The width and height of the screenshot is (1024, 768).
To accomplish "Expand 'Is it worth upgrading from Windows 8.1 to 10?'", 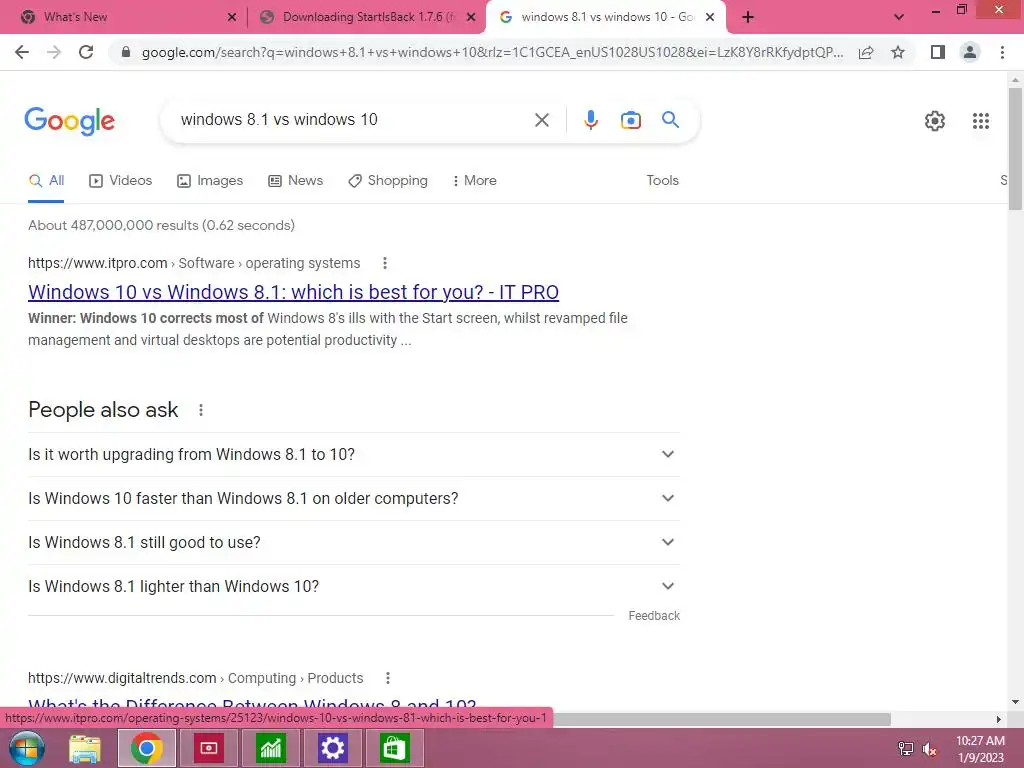I will [353, 455].
